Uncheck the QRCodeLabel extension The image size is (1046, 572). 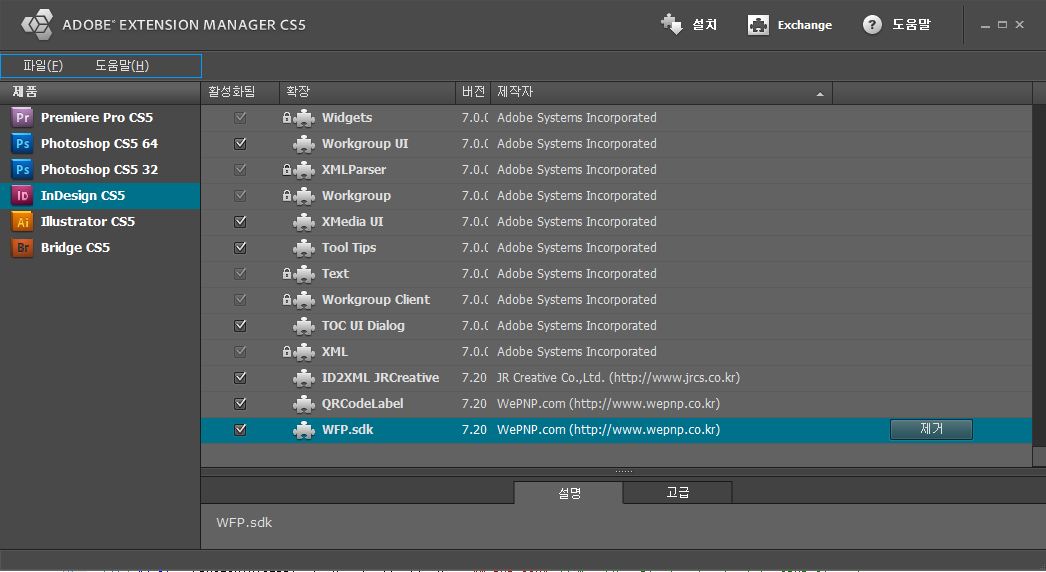click(240, 404)
